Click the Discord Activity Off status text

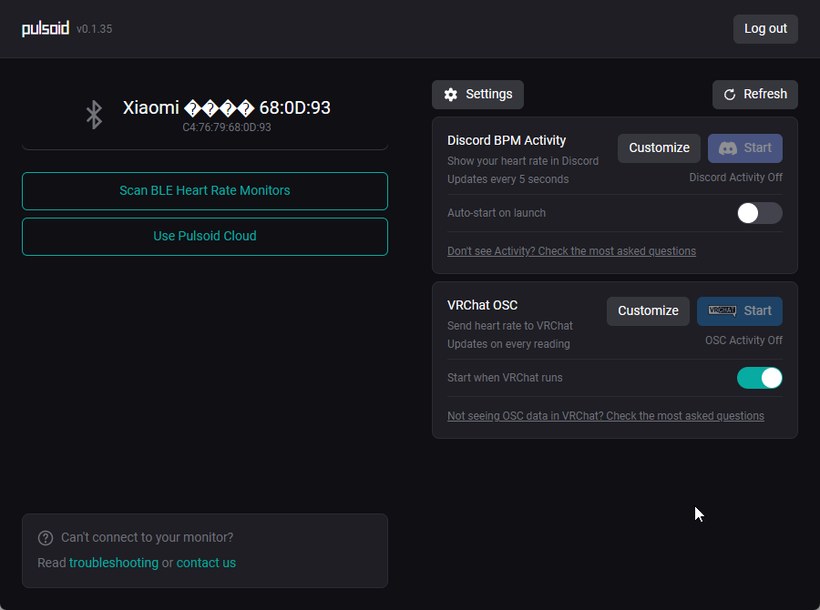click(735, 177)
